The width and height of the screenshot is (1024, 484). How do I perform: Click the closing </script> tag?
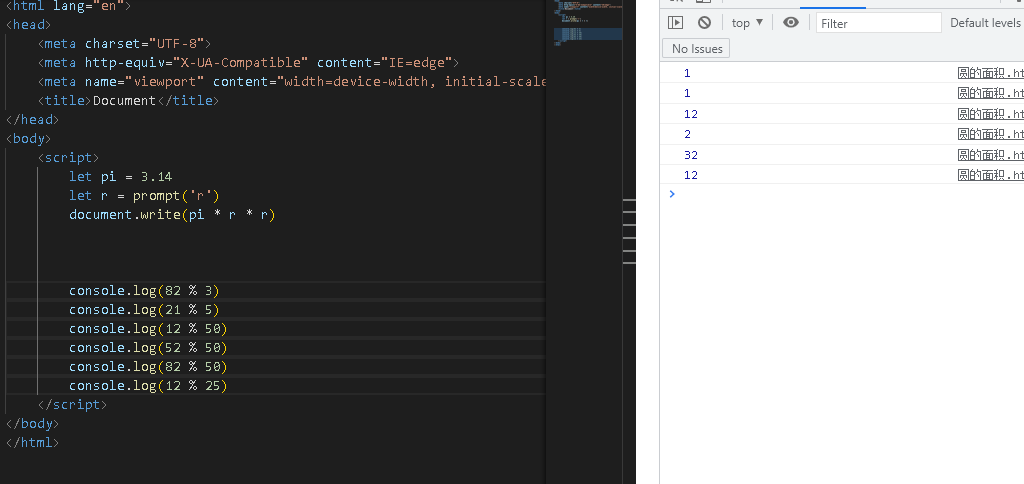[x=72, y=404]
